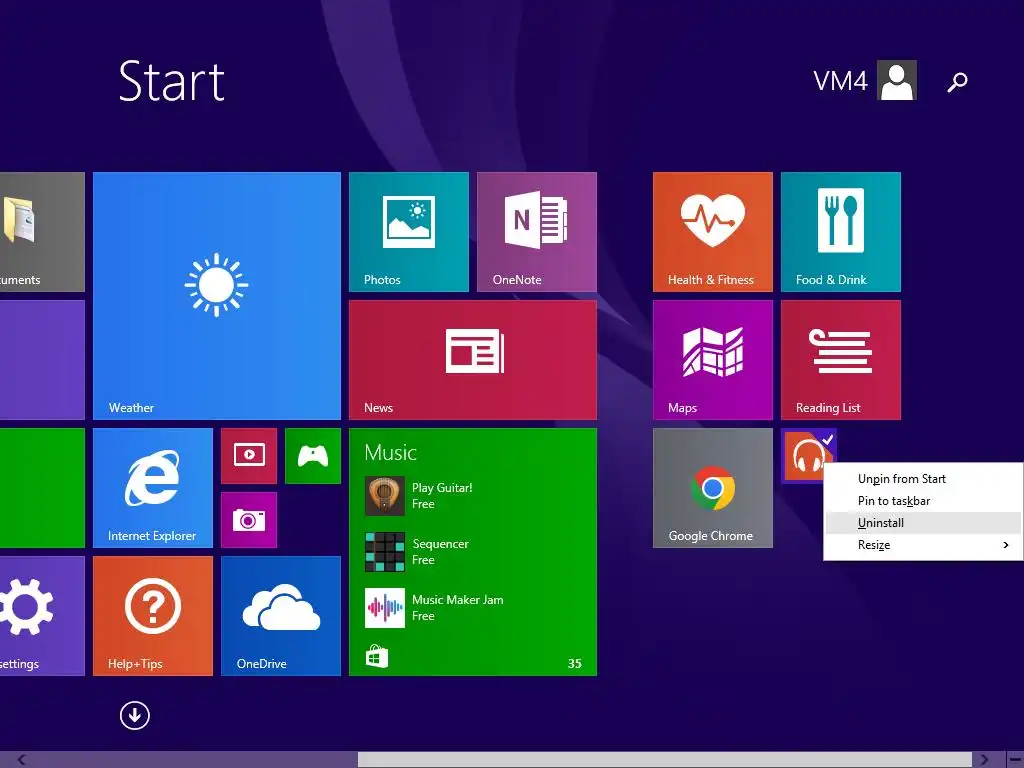Image resolution: width=1024 pixels, height=768 pixels.
Task: Open the Help+Tips tile
Action: 153,616
